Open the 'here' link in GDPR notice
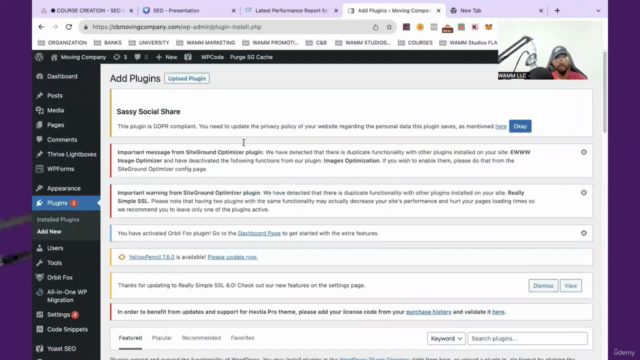Viewport: 640px width, 360px height. [501, 127]
